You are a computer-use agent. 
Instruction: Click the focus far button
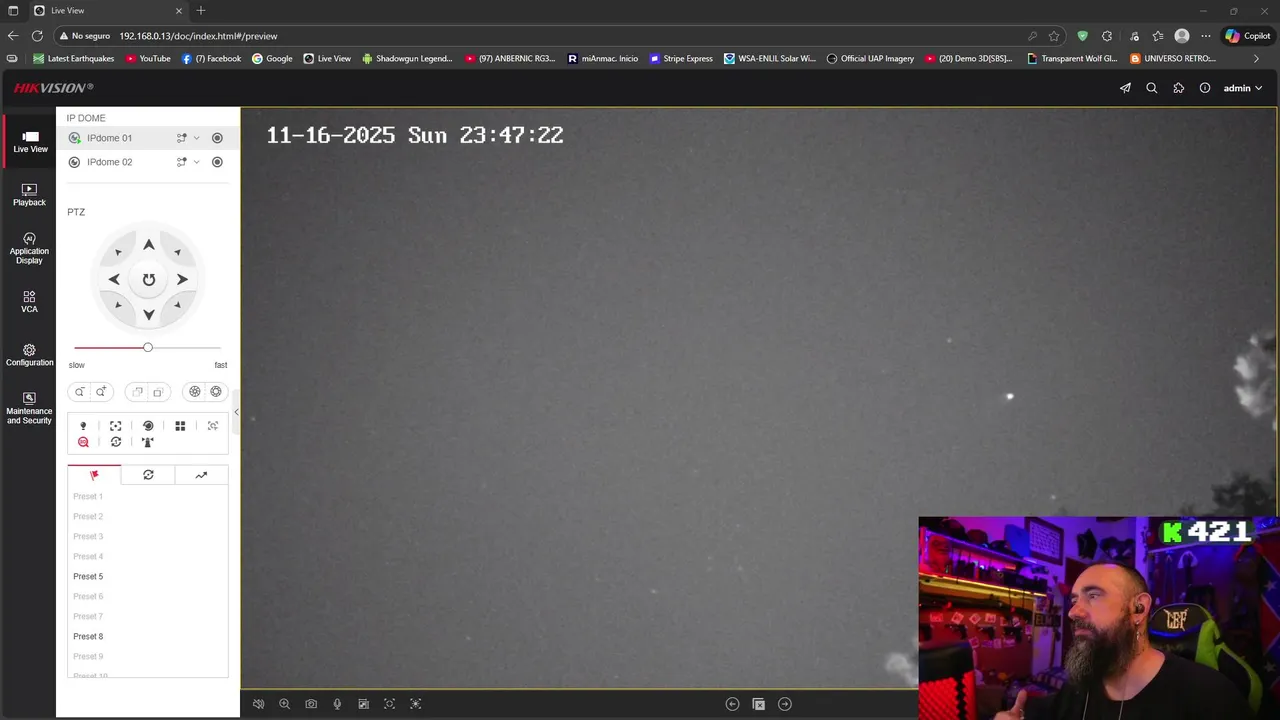(x=158, y=392)
